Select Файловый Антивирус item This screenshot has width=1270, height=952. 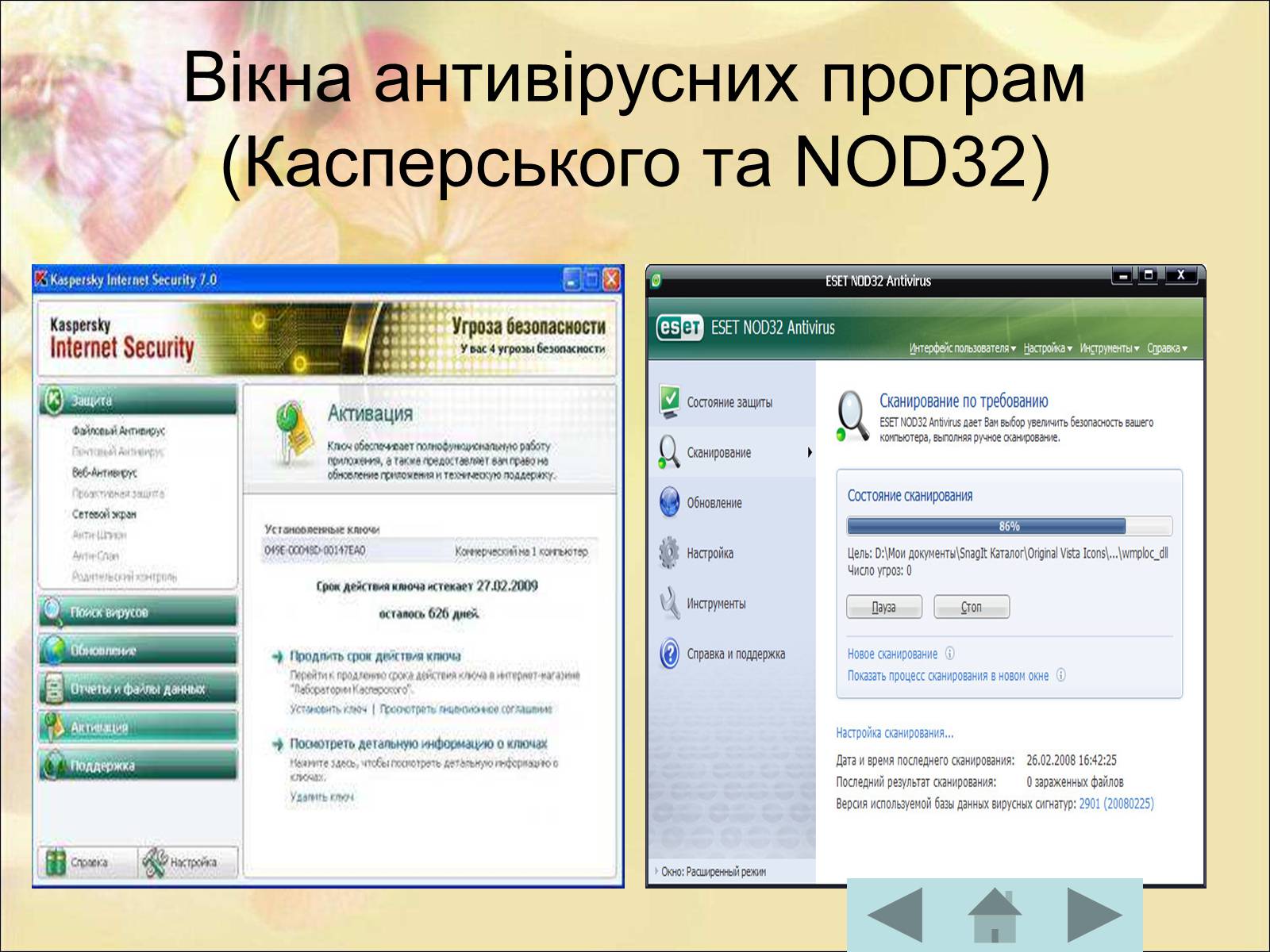click(x=118, y=431)
